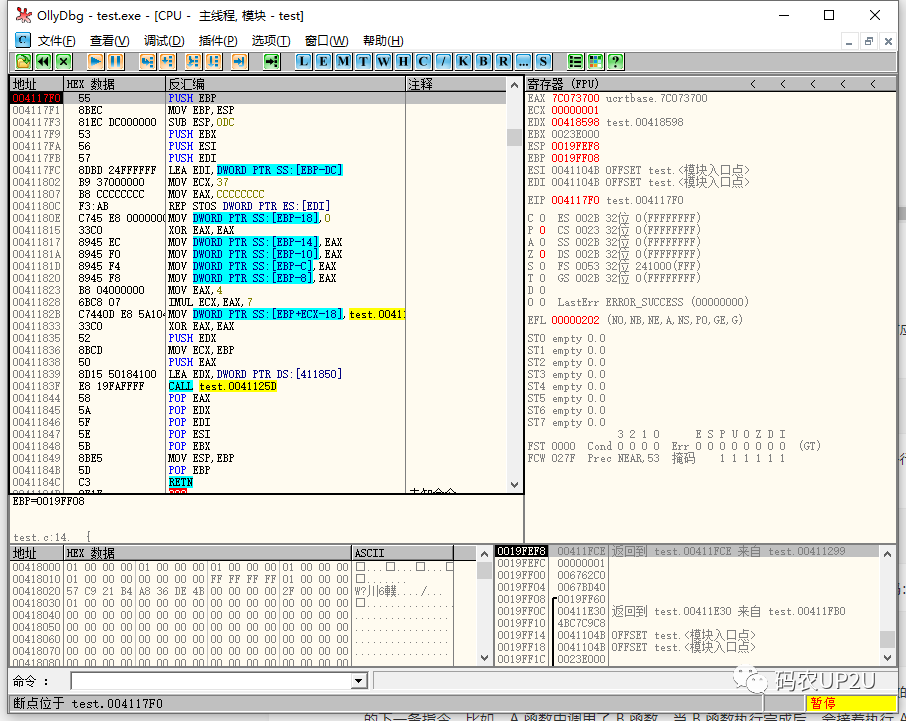Open Patches window with slash icon
The image size is (906, 721).
443,61
